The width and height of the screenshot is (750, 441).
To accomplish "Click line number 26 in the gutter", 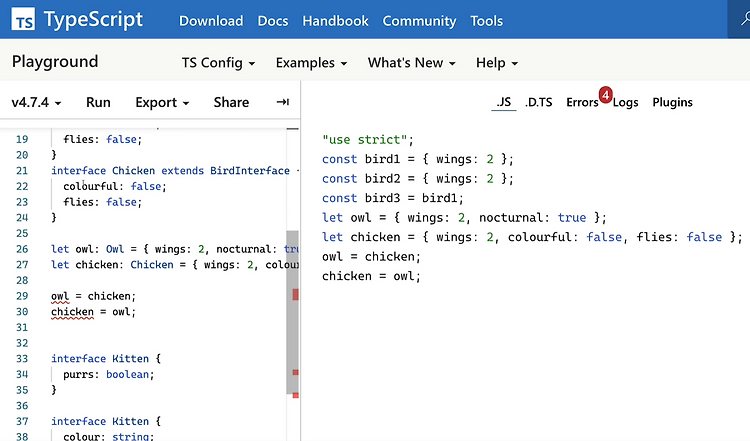I will tap(22, 249).
